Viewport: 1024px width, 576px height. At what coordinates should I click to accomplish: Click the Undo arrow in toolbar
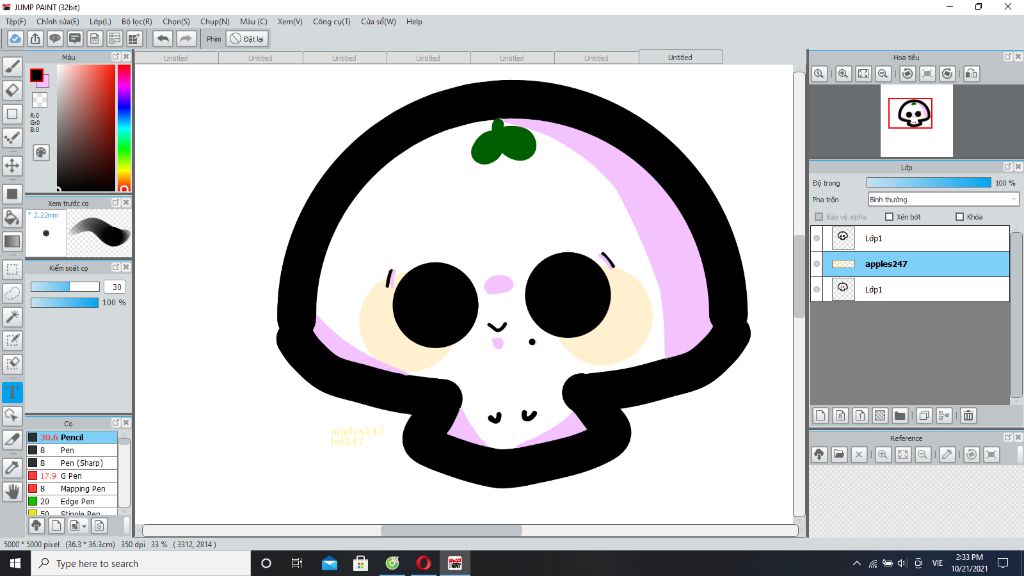163,39
